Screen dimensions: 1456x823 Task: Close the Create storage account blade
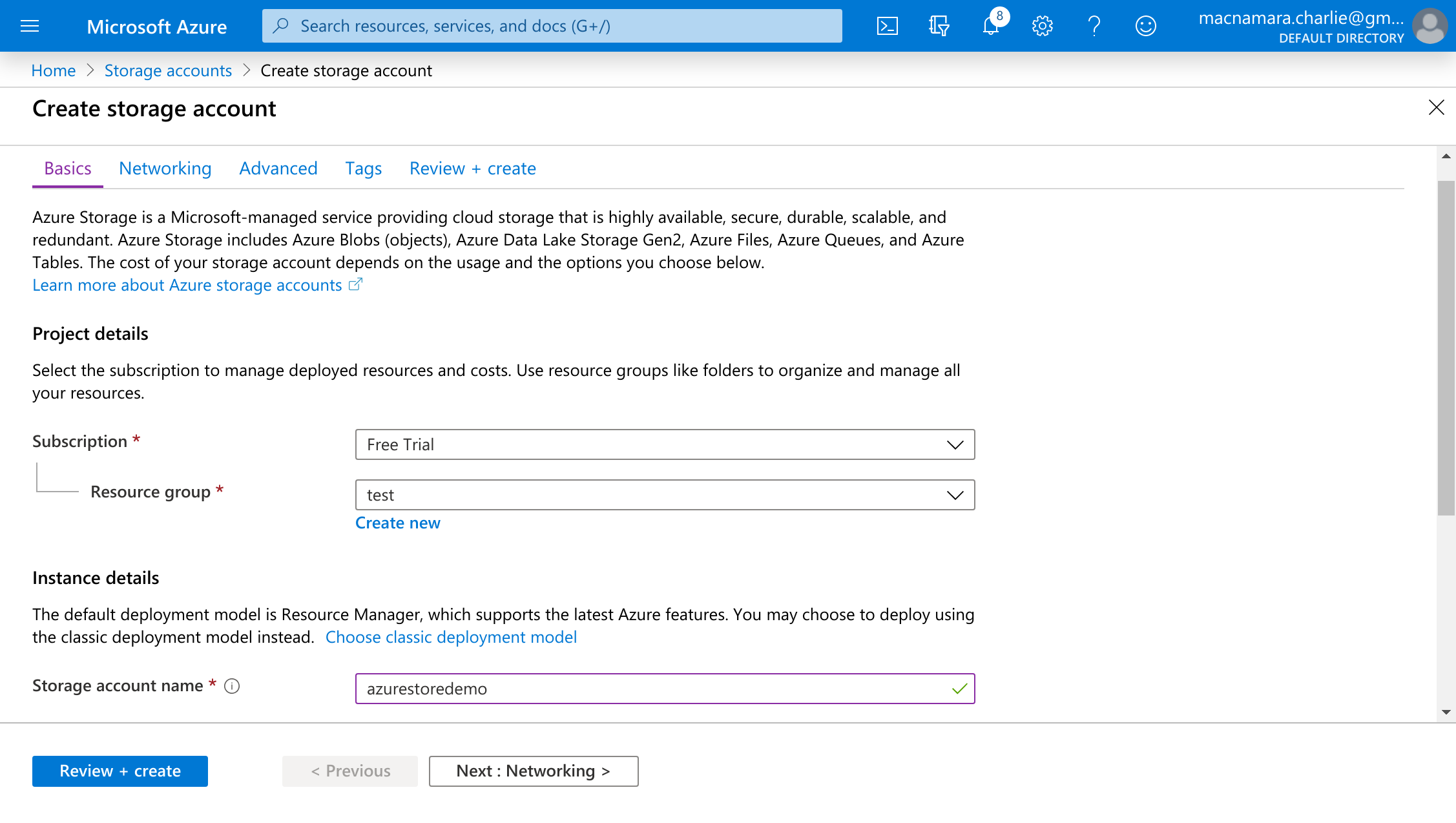[x=1436, y=107]
